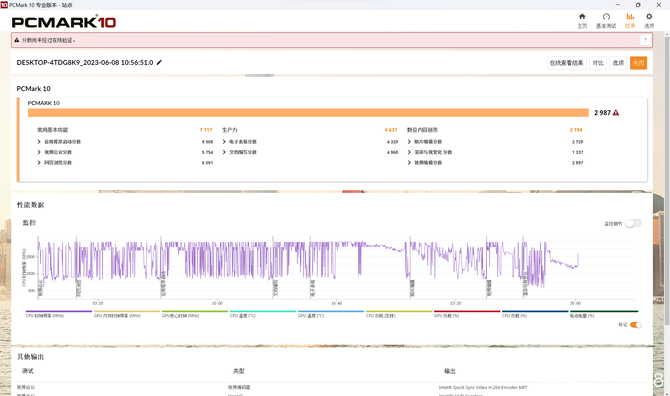Toggle the monitoring details (监控细节) switch
Image resolution: width=670 pixels, height=396 pixels.
pos(633,223)
